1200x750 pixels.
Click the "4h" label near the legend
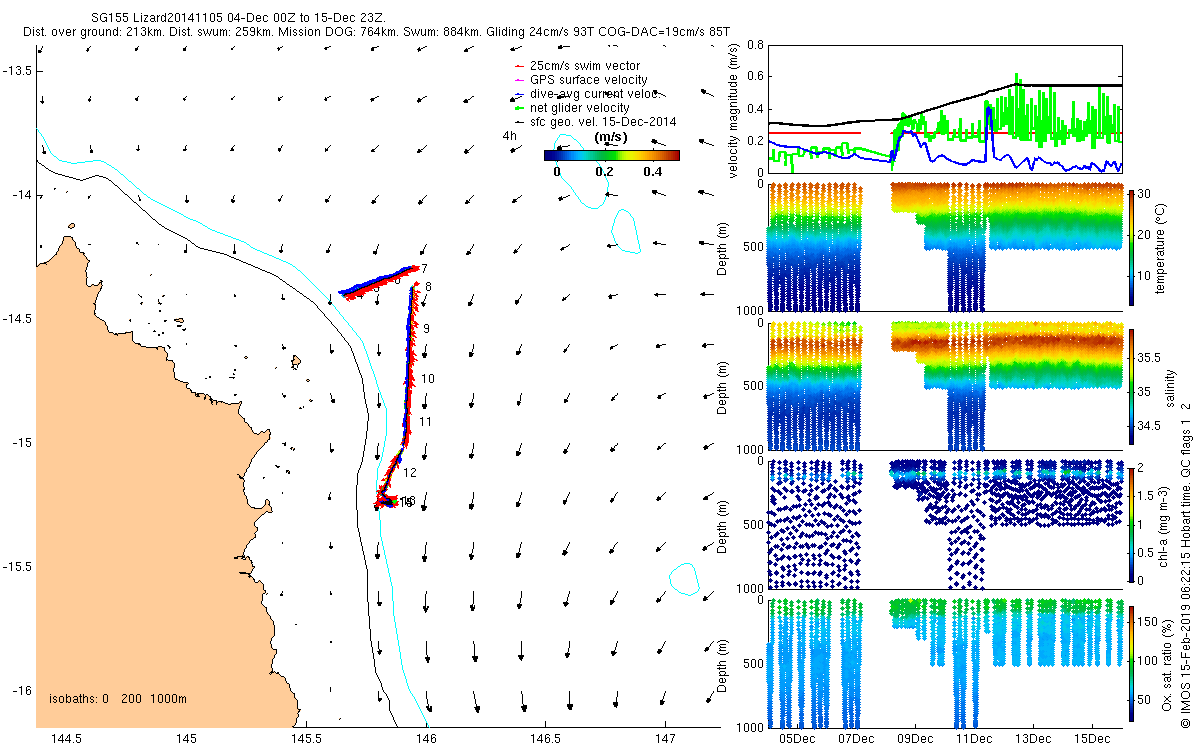pos(509,136)
